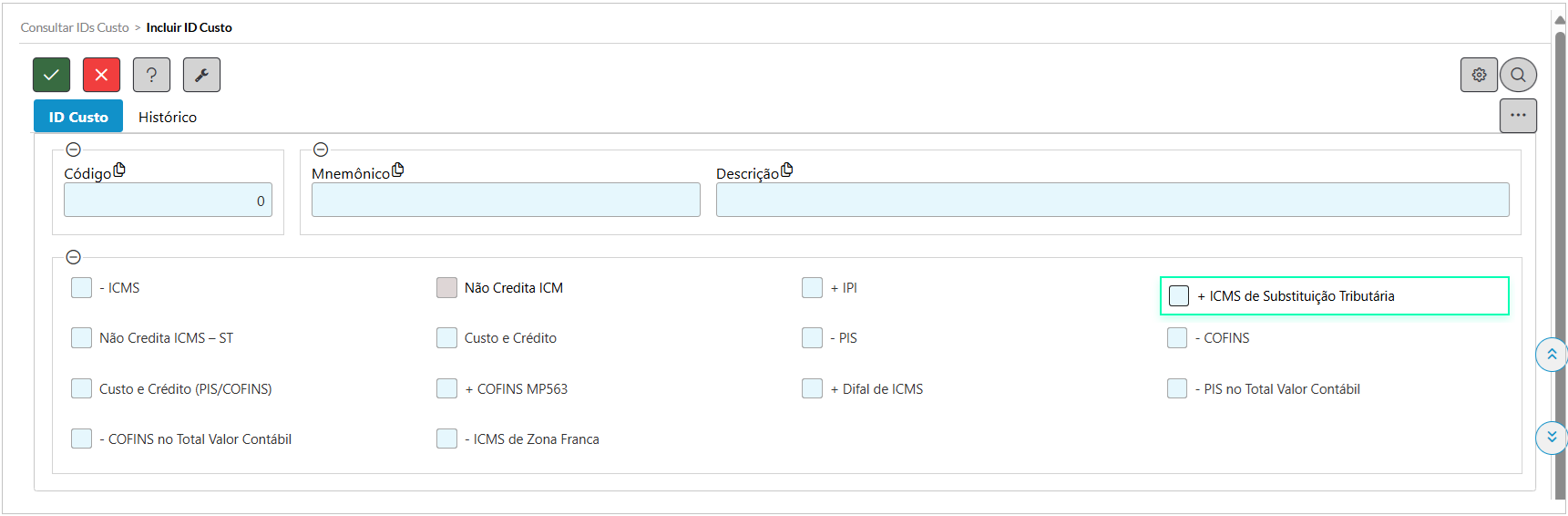Enable the - ICMS checkbox

82,288
